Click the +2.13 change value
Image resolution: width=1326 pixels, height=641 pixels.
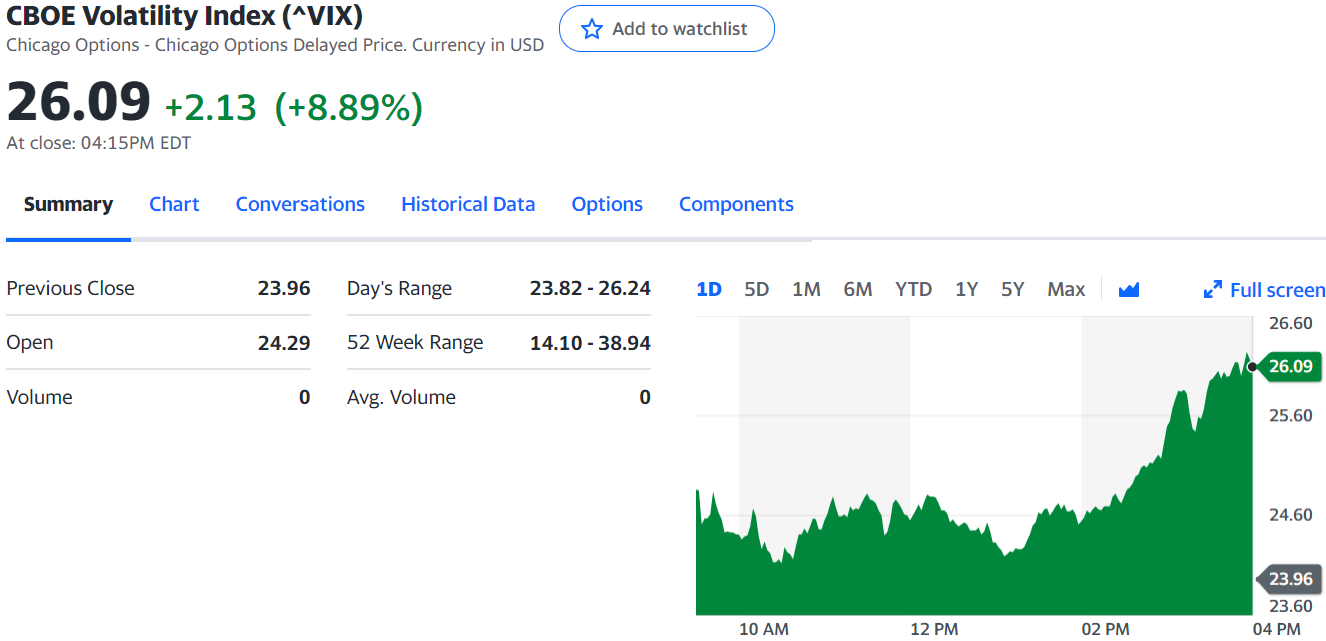pos(211,107)
